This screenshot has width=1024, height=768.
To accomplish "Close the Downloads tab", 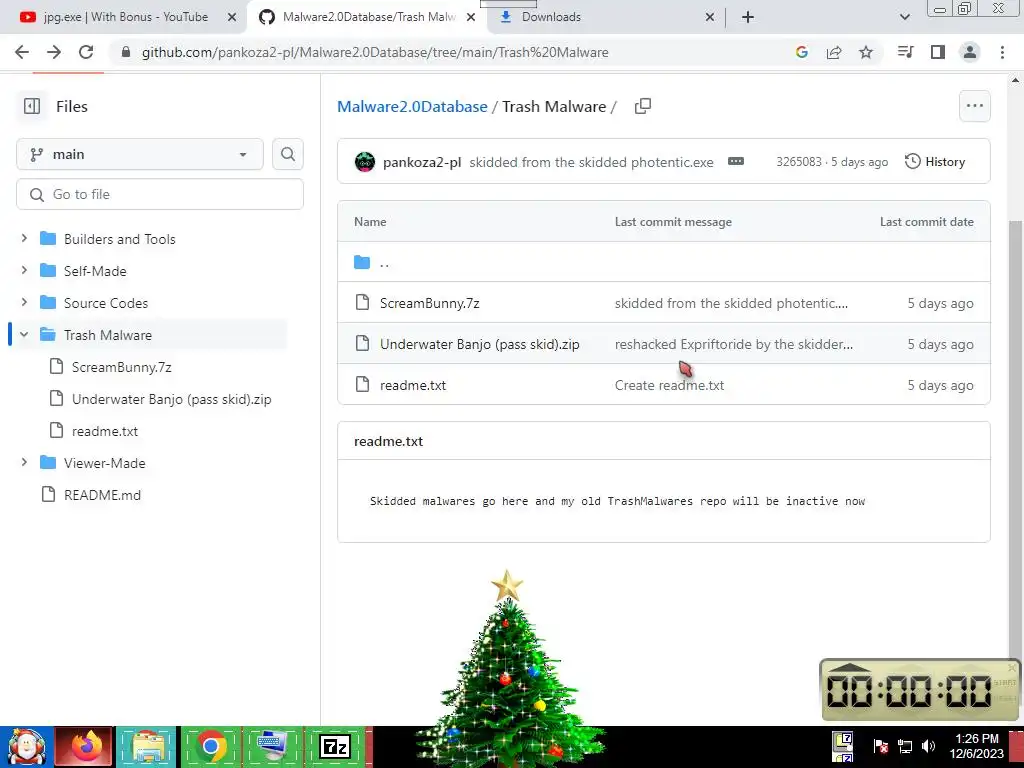I will (710, 17).
